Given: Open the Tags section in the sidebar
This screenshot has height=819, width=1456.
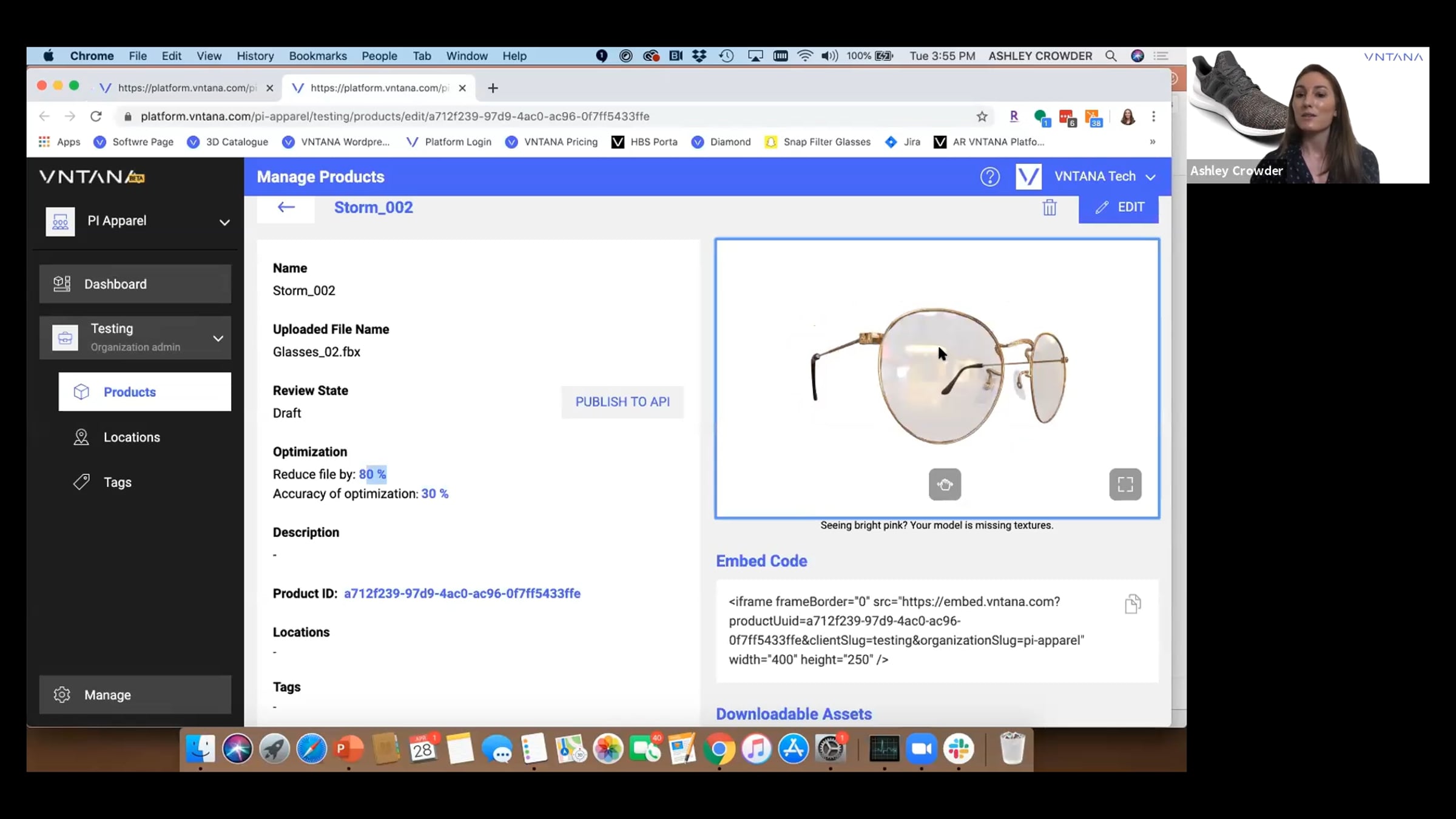Looking at the screenshot, I should [x=117, y=482].
